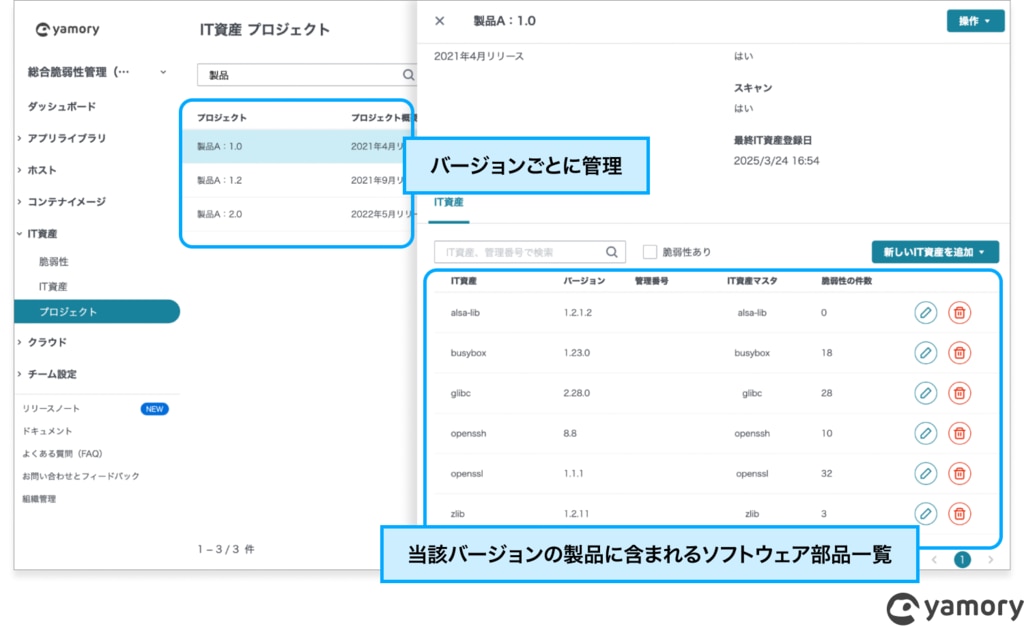Edit the glibc row pencil icon

click(x=925, y=393)
